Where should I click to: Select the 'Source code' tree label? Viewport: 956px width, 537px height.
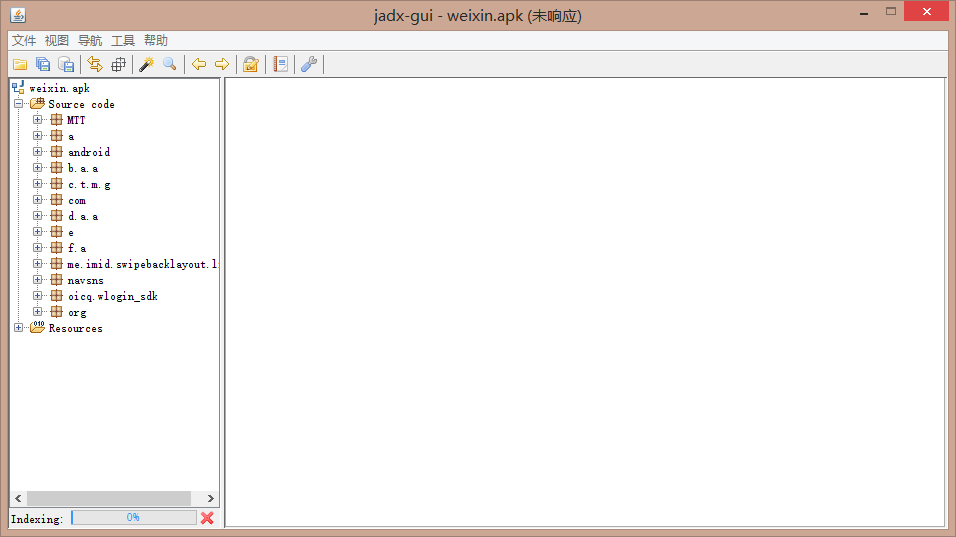(81, 104)
